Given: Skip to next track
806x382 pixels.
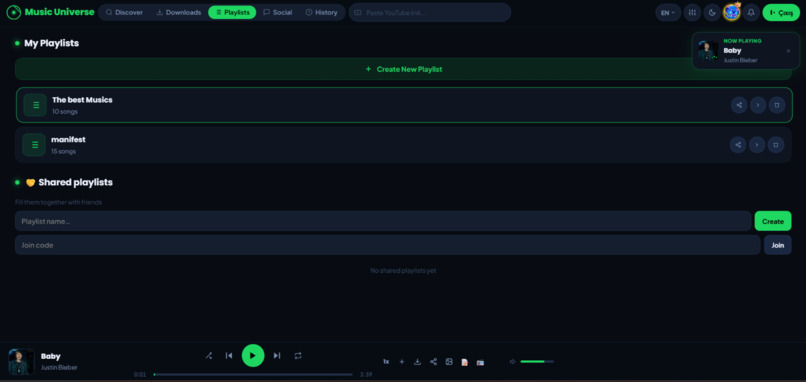Looking at the screenshot, I should [x=277, y=356].
